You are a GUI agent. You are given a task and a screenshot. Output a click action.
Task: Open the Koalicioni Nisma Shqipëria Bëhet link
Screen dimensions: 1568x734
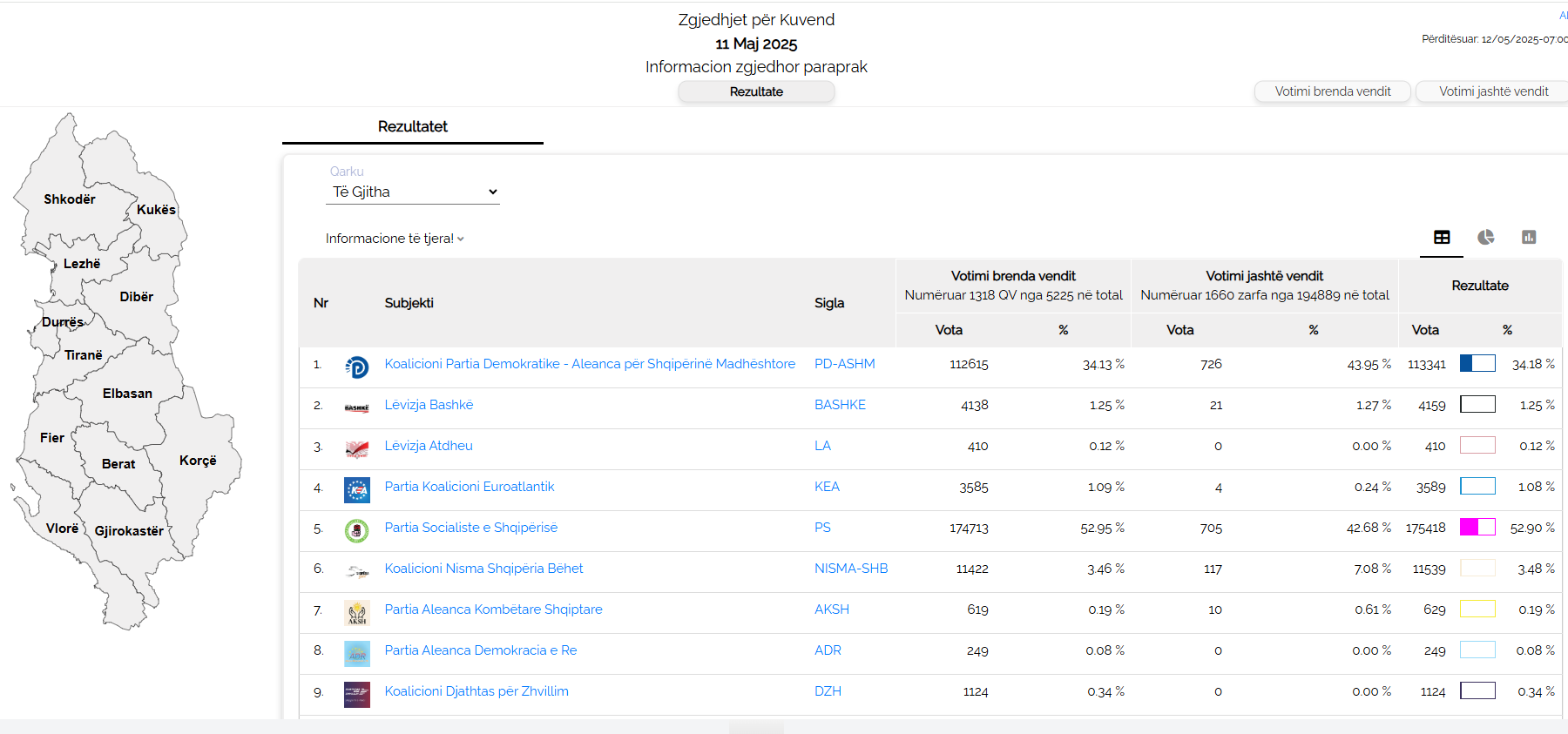tap(483, 569)
